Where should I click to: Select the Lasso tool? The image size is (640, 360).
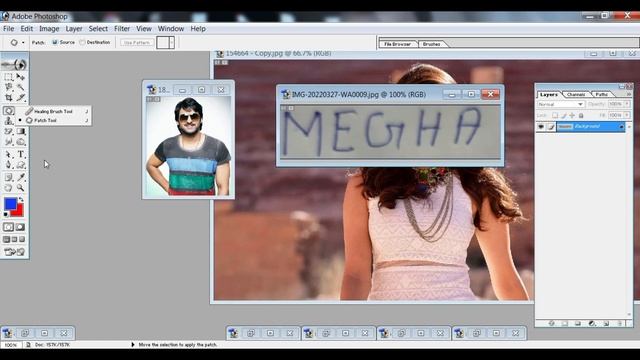(8, 87)
